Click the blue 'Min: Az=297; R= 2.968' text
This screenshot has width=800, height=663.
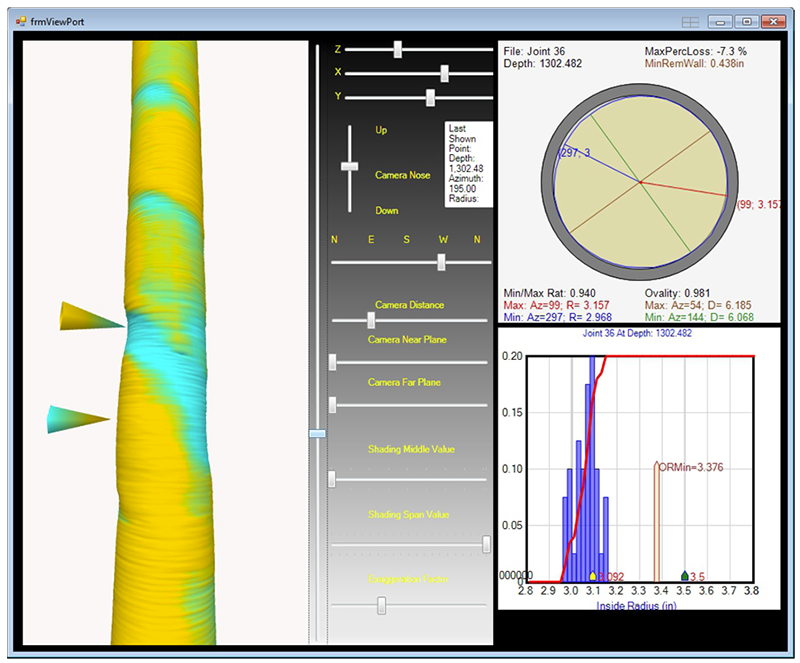(557, 317)
